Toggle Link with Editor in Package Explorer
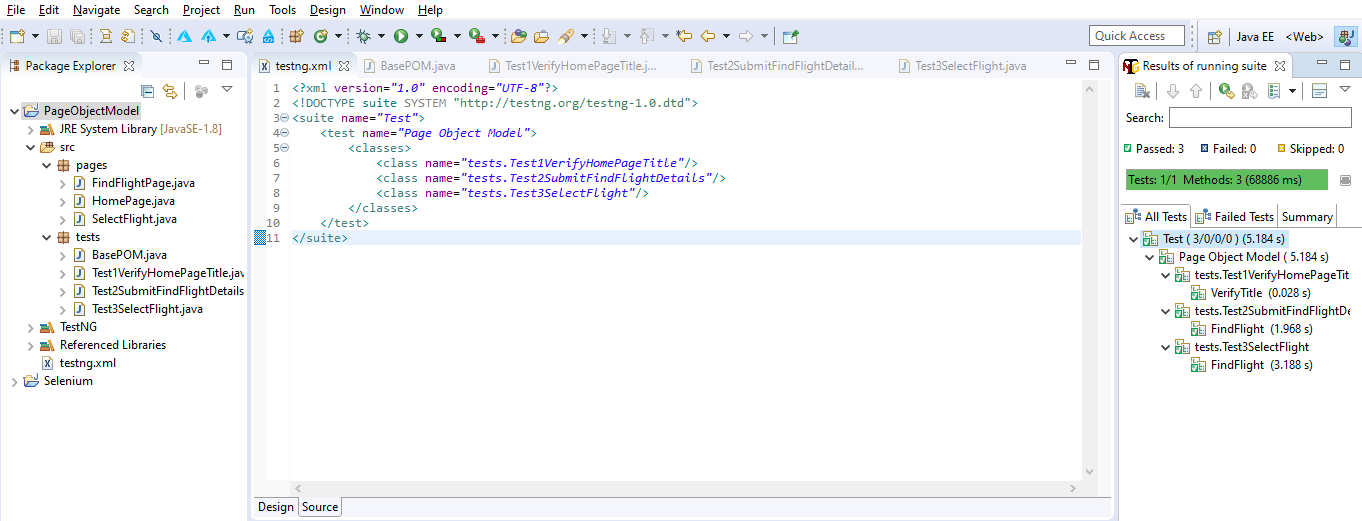The image size is (1362, 521). click(x=170, y=91)
